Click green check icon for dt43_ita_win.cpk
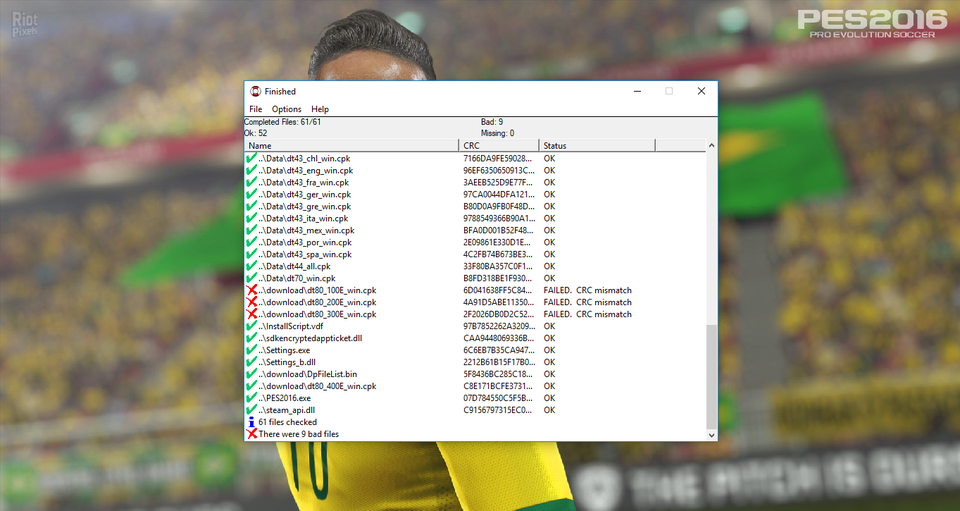 pos(252,218)
